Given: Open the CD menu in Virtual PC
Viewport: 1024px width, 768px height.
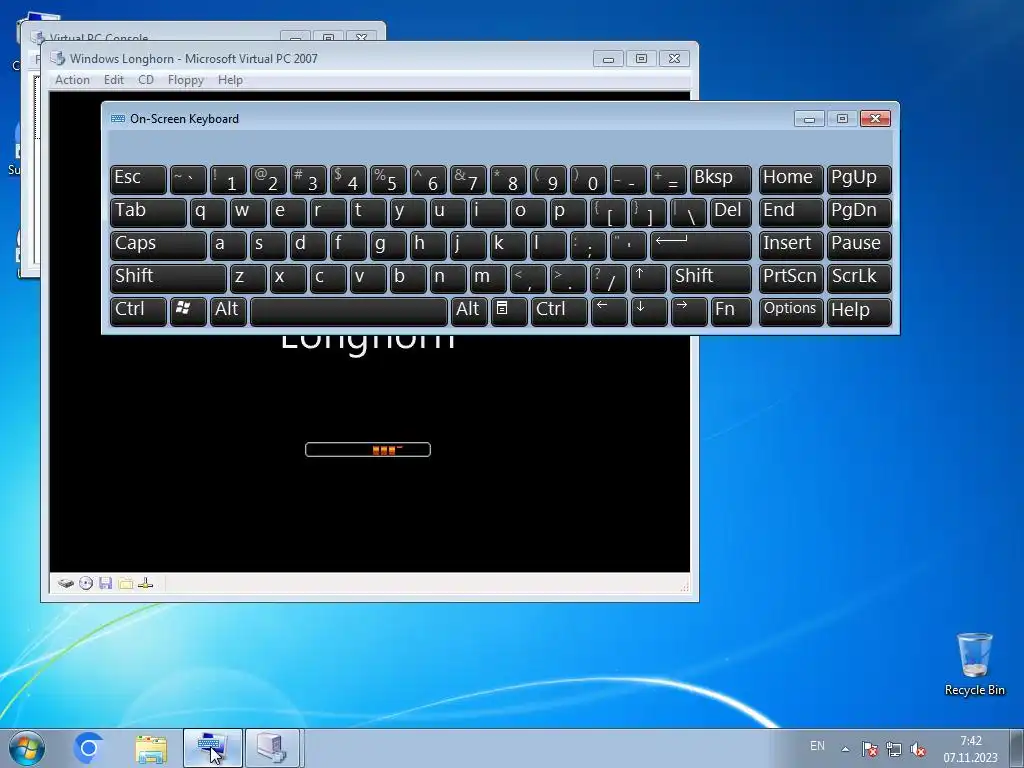Looking at the screenshot, I should 146,80.
